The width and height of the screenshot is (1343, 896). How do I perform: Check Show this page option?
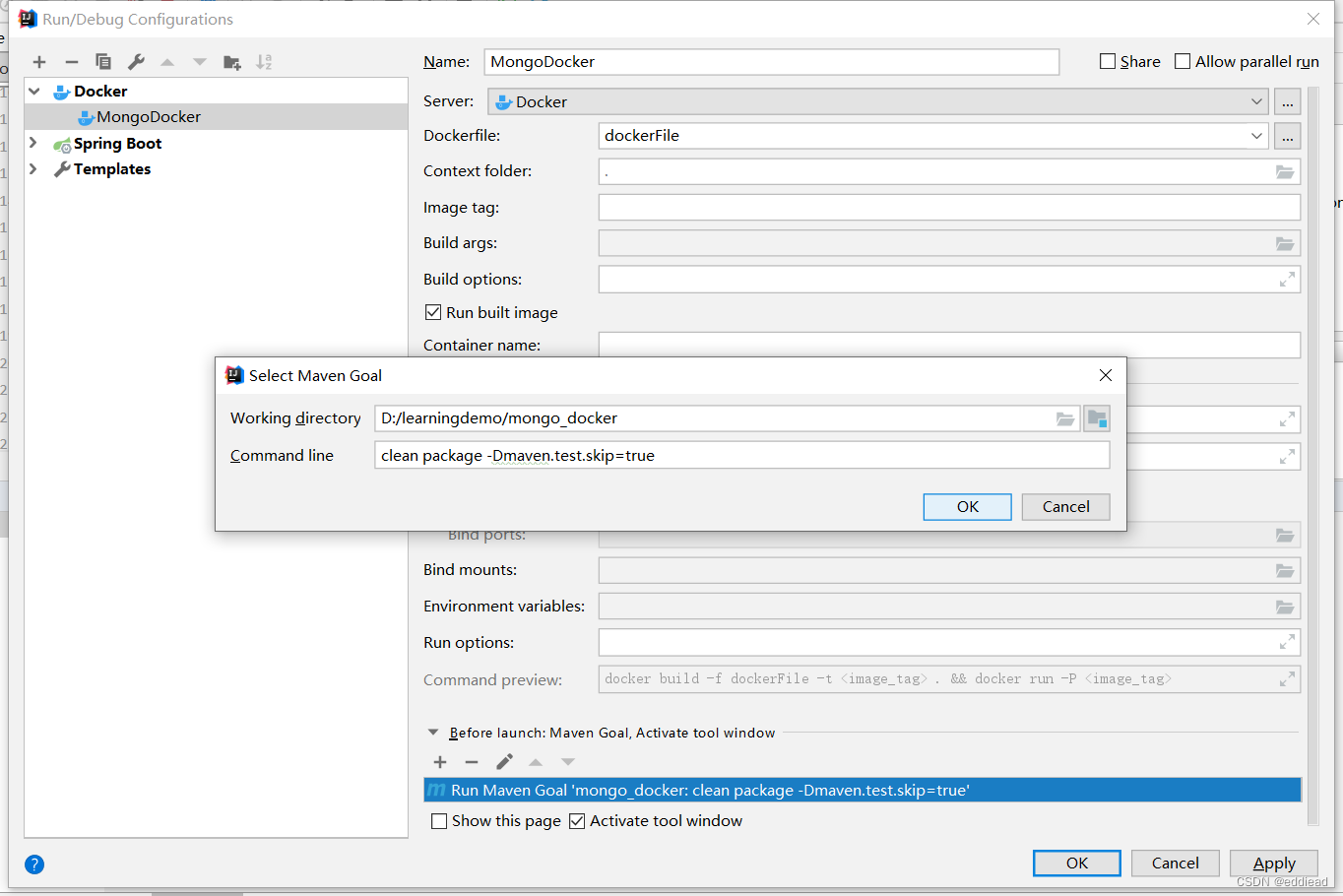[439, 821]
